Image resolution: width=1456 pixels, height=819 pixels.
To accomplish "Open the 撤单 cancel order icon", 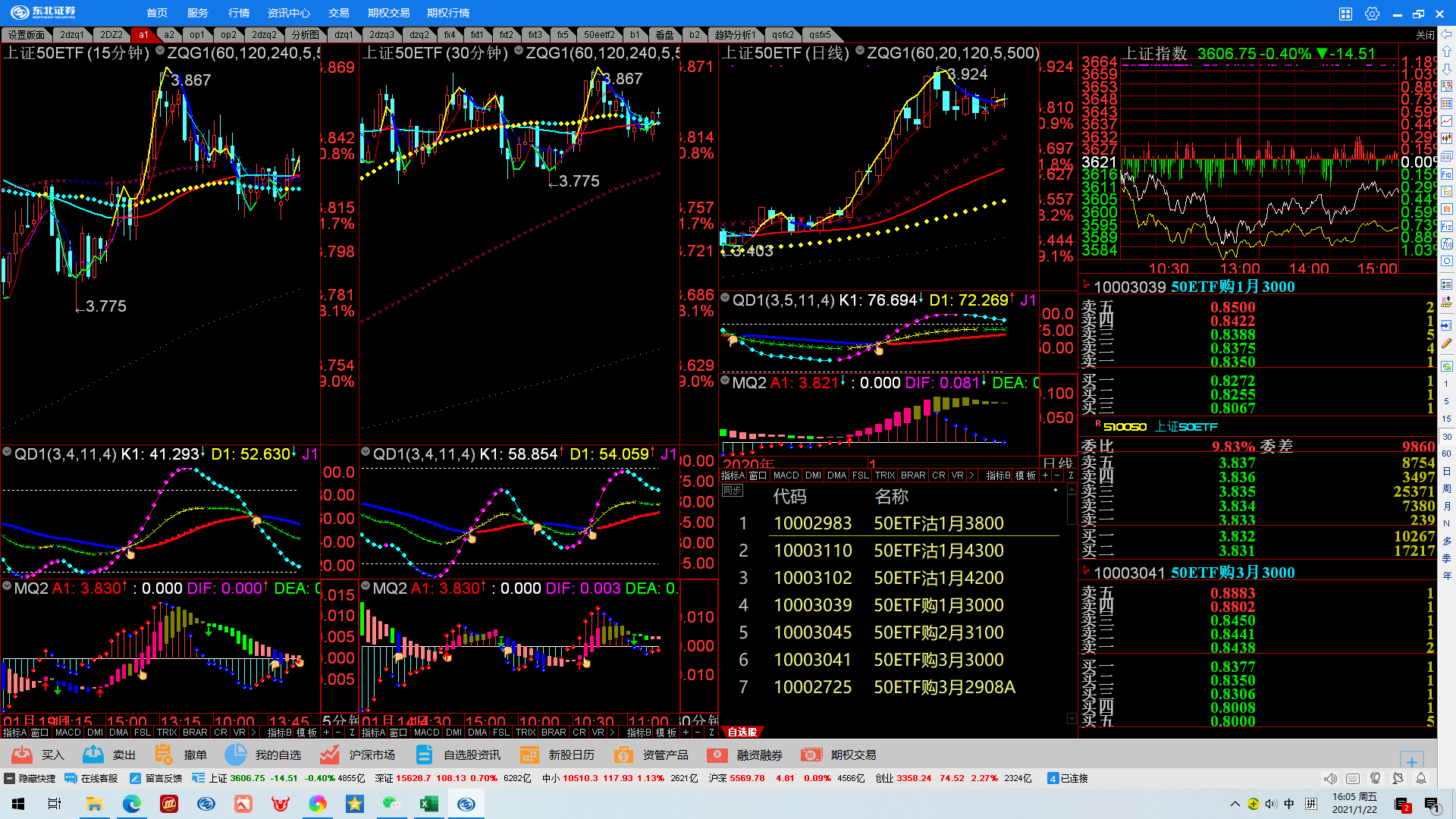I will tap(163, 755).
